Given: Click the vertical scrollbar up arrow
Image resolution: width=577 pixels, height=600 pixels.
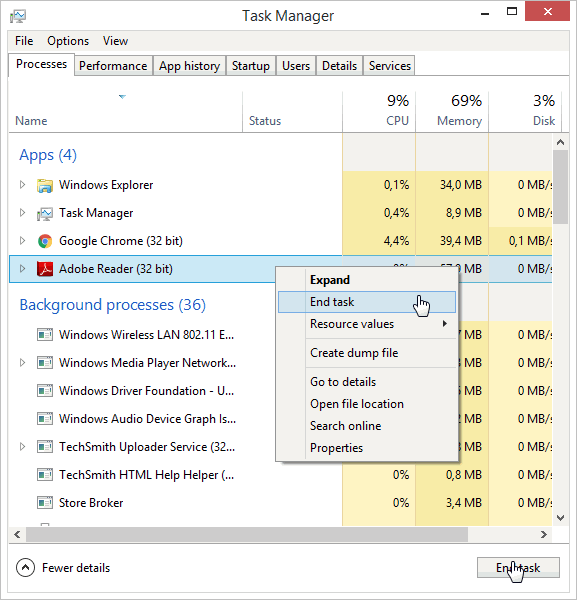Looking at the screenshot, I should click(x=561, y=142).
